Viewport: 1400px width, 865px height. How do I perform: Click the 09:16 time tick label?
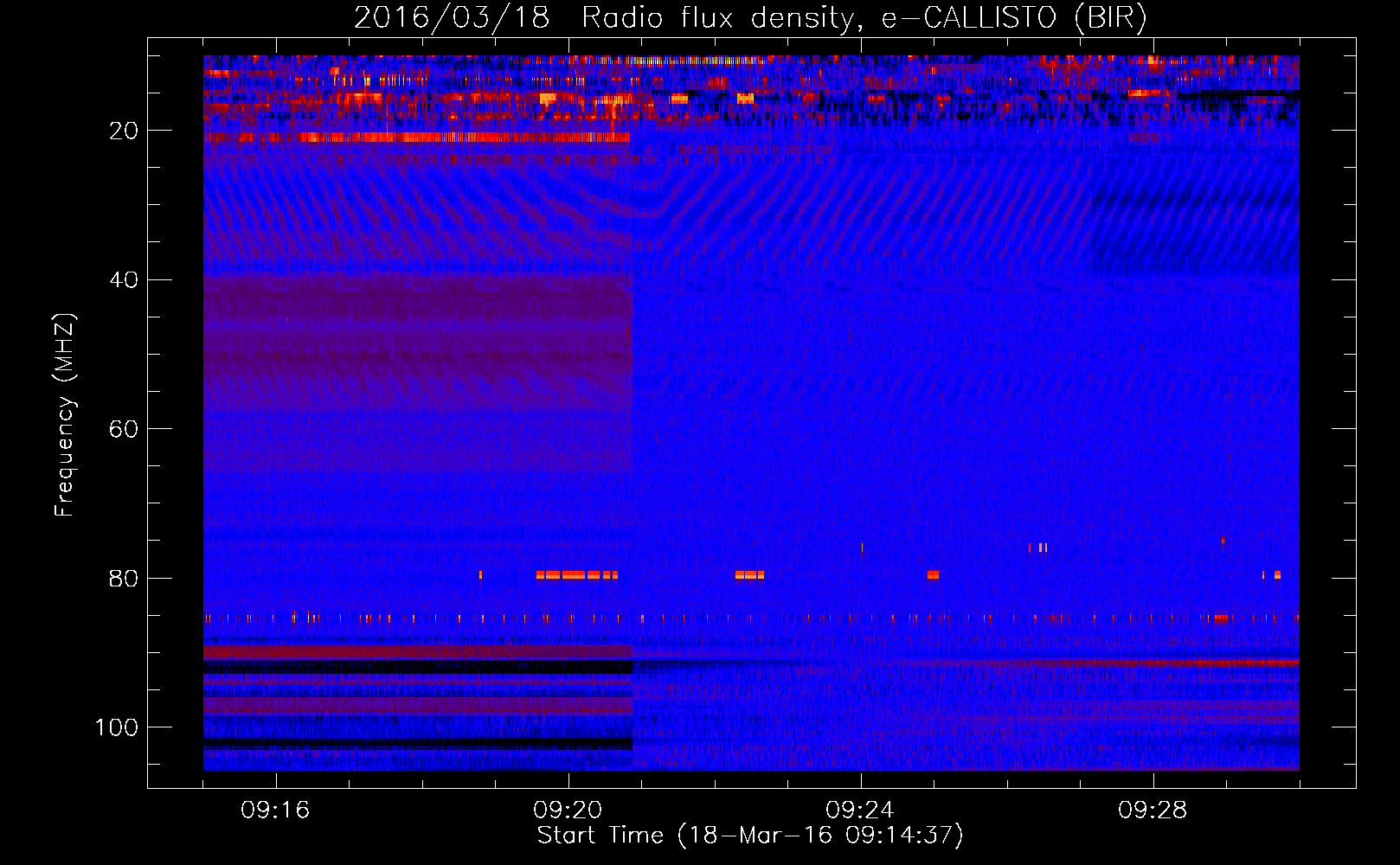coord(275,811)
